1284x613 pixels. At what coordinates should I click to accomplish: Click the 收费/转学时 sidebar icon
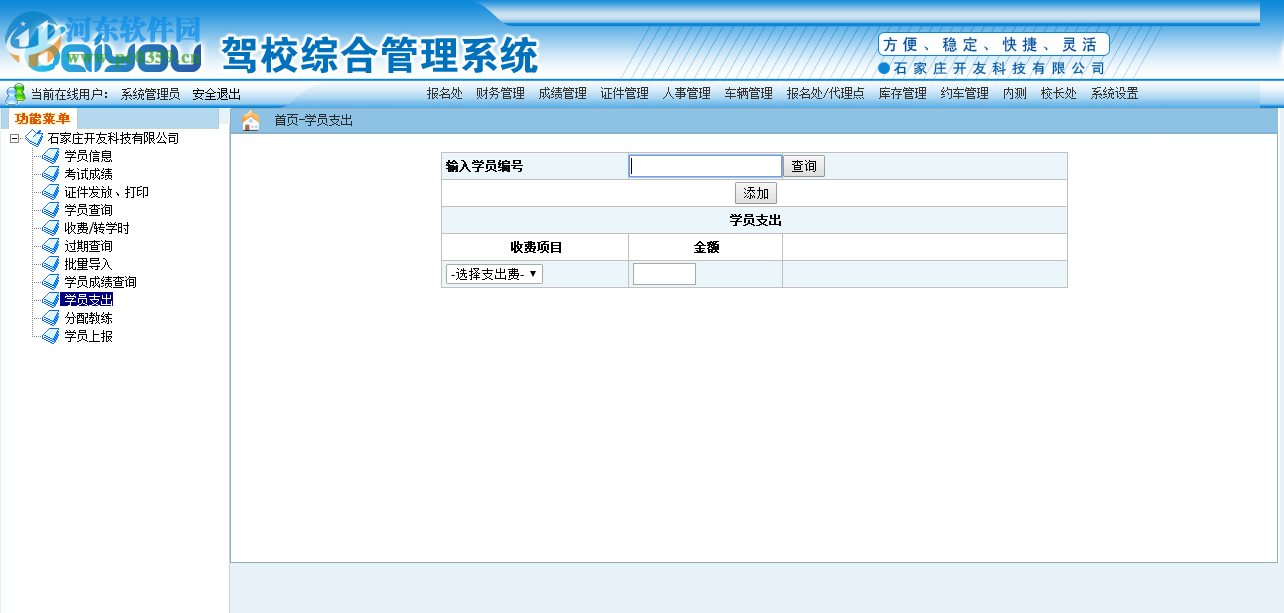click(x=50, y=228)
